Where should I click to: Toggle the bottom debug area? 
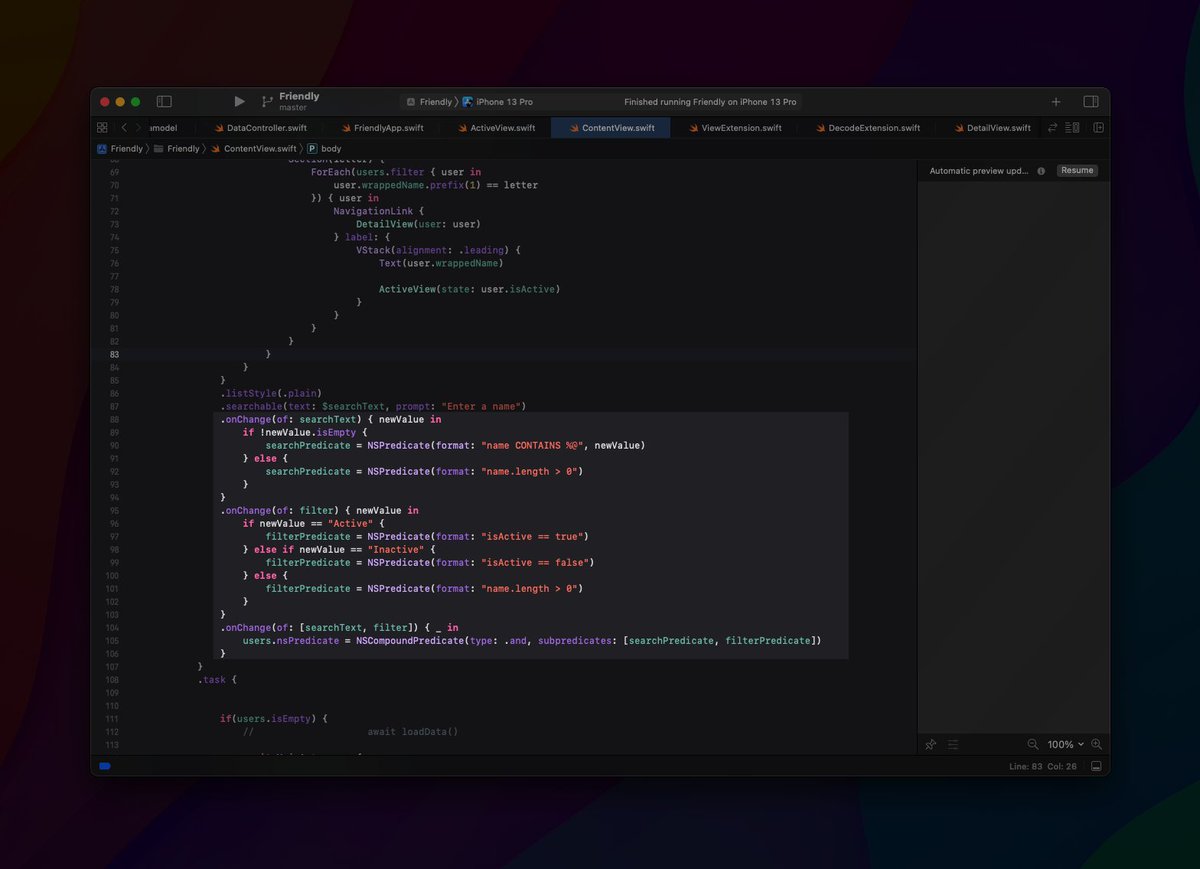1096,766
